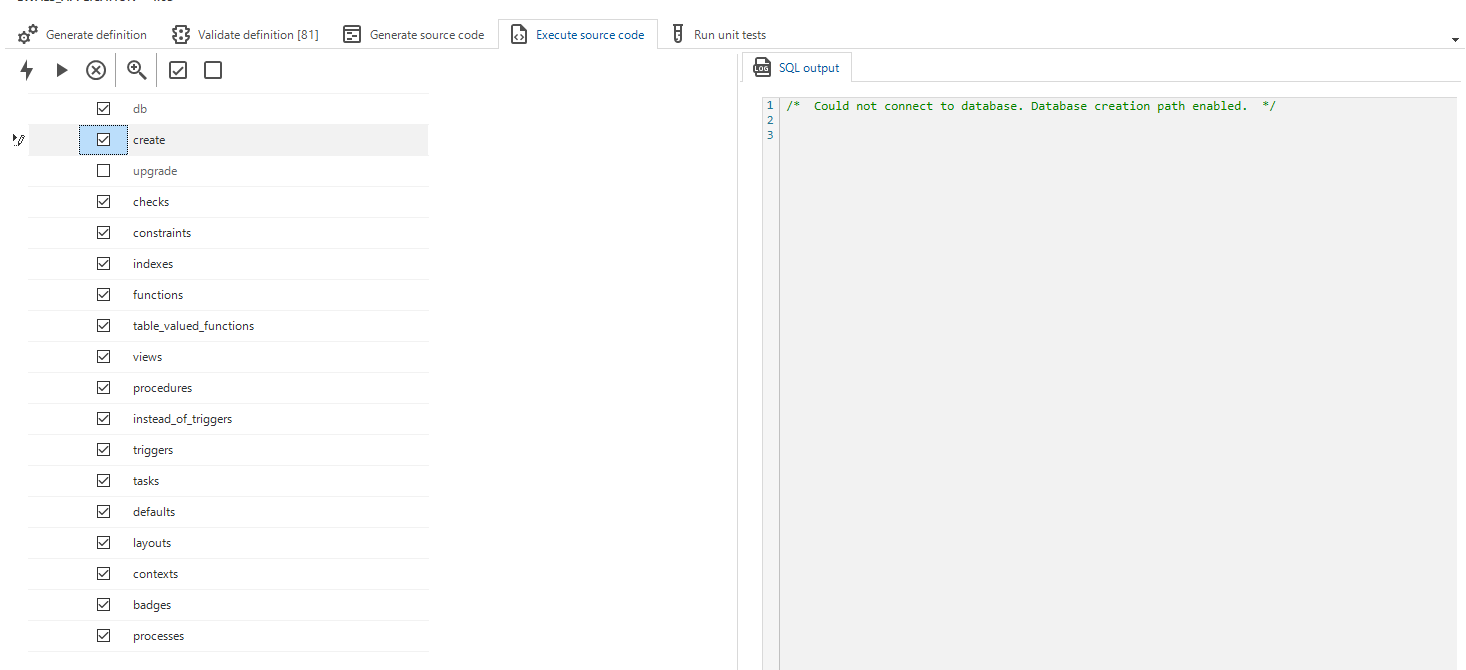Select the 'badges' row label
The width and height of the screenshot is (1466, 670).
pos(152,605)
